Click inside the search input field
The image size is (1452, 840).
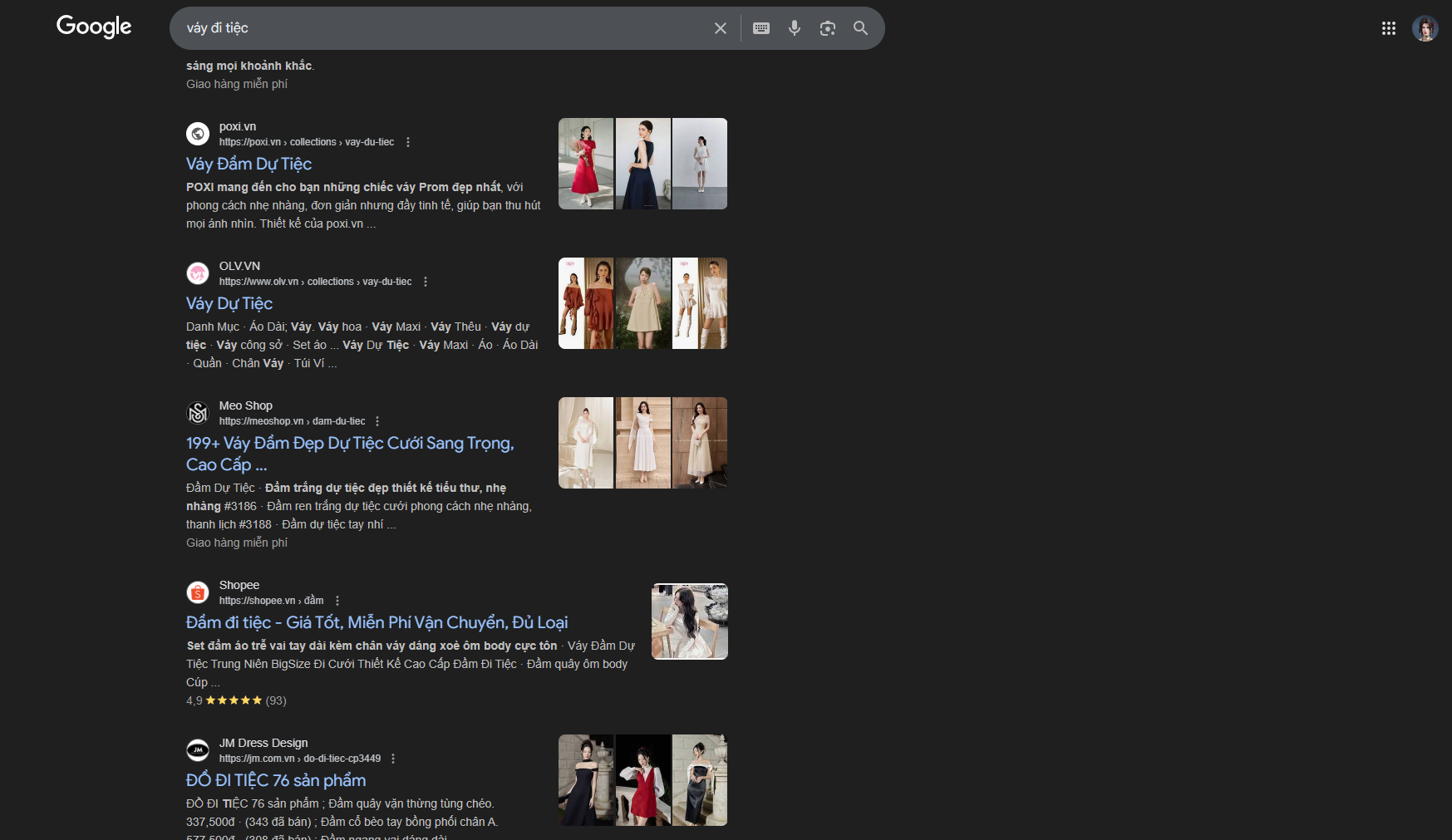point(441,28)
